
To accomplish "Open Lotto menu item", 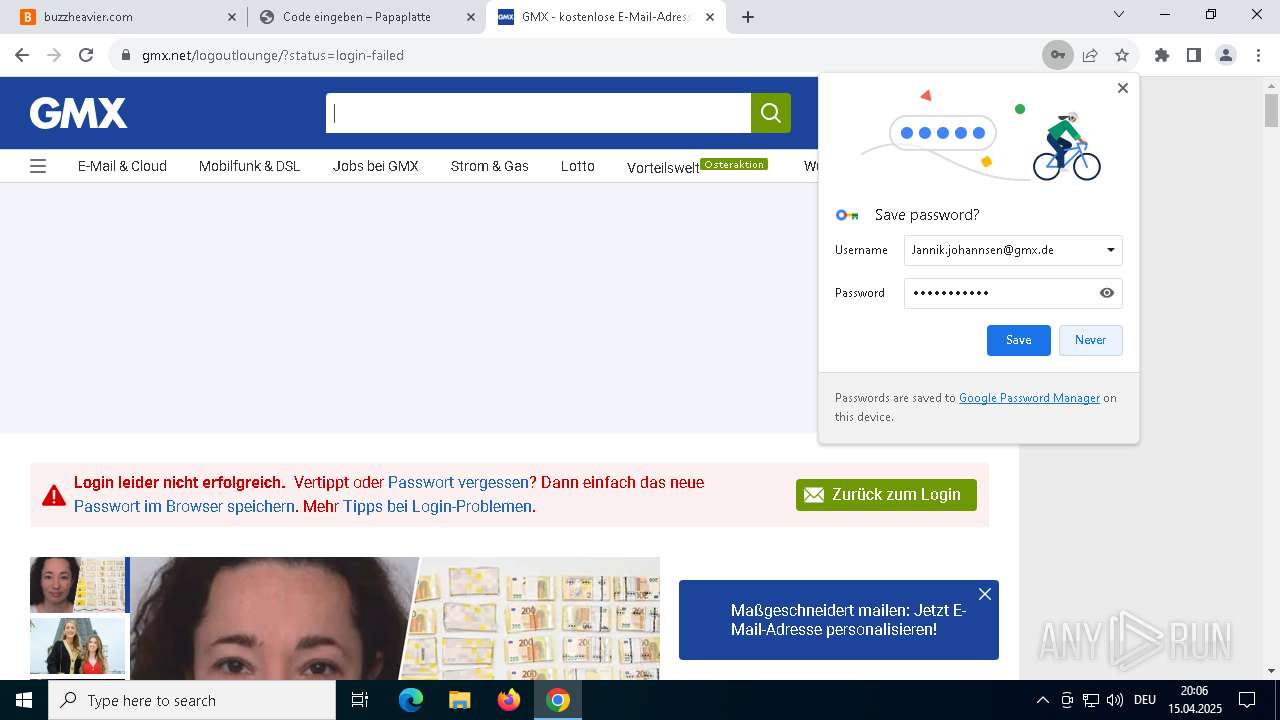I will tap(577, 166).
